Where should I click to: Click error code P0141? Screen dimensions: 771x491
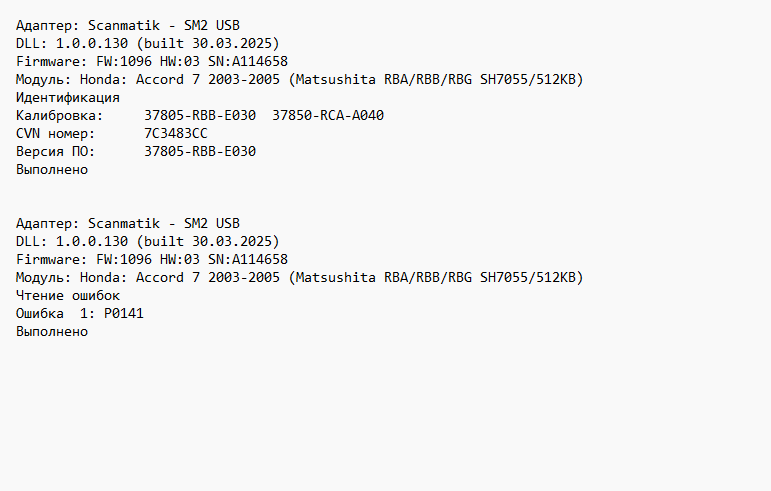(x=124, y=314)
